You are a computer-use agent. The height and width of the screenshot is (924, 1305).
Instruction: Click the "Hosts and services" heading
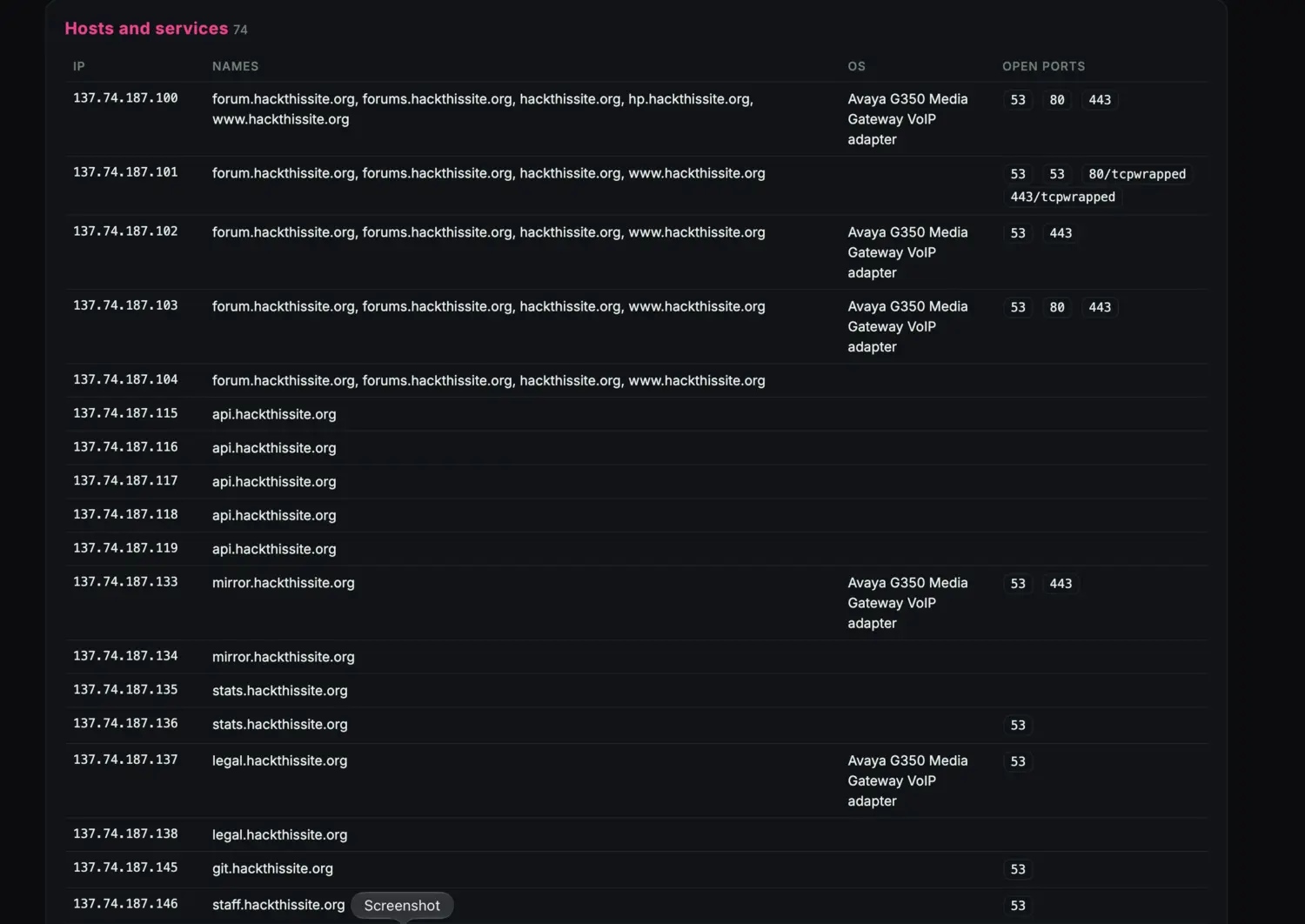coord(146,29)
